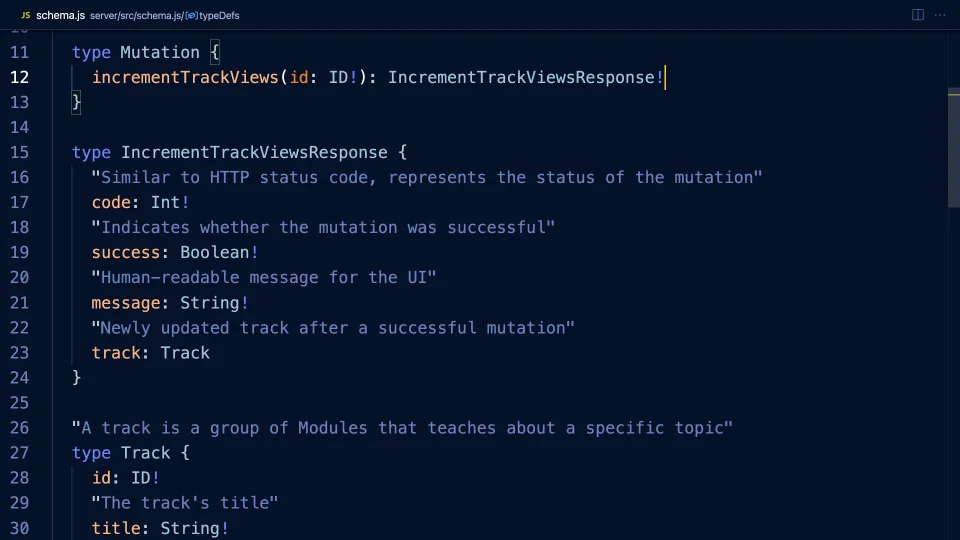Click the Split Editor icon
This screenshot has width=960, height=540.
tap(917, 15)
